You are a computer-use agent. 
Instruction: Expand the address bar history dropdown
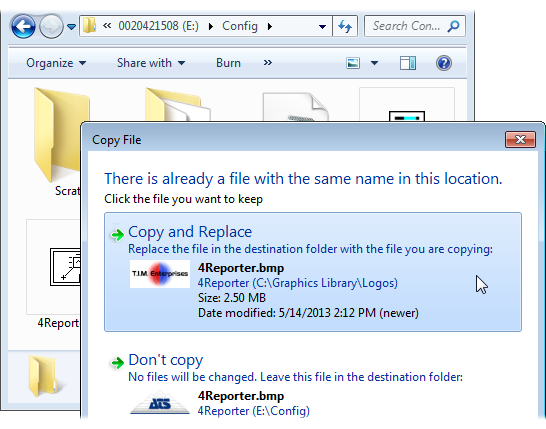(x=322, y=26)
